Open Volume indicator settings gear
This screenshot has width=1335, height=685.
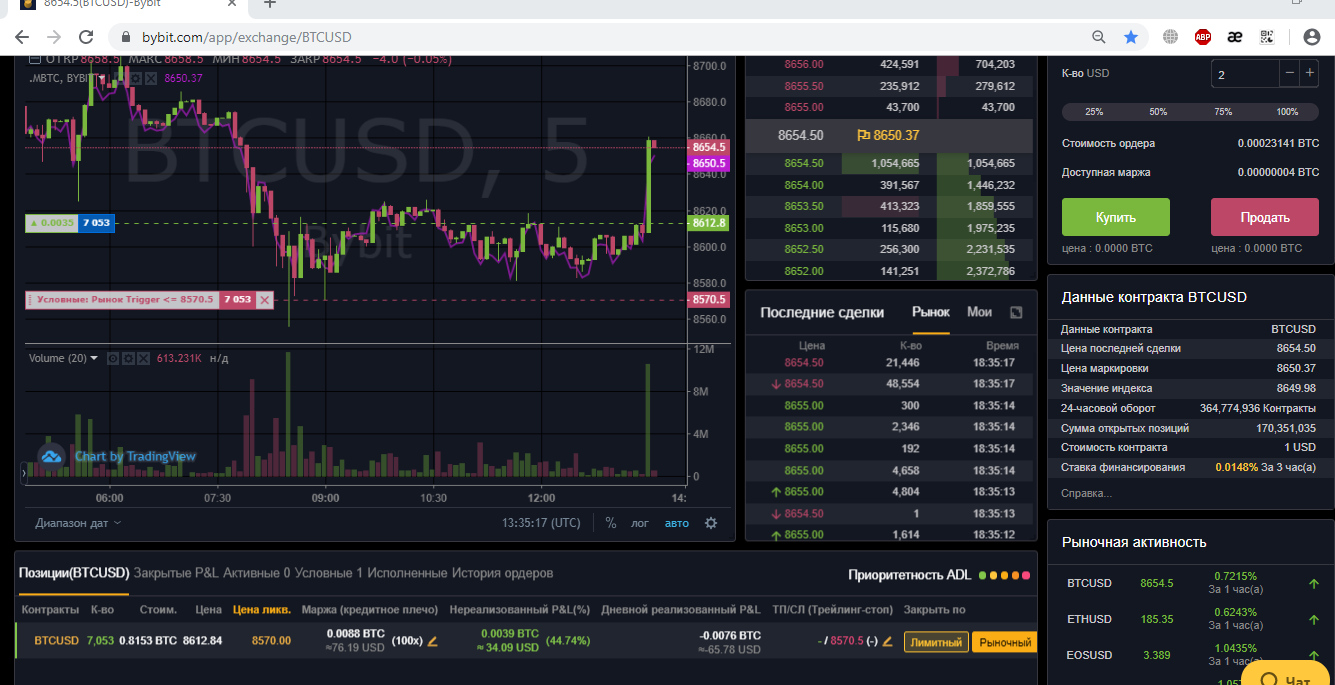[x=128, y=358]
